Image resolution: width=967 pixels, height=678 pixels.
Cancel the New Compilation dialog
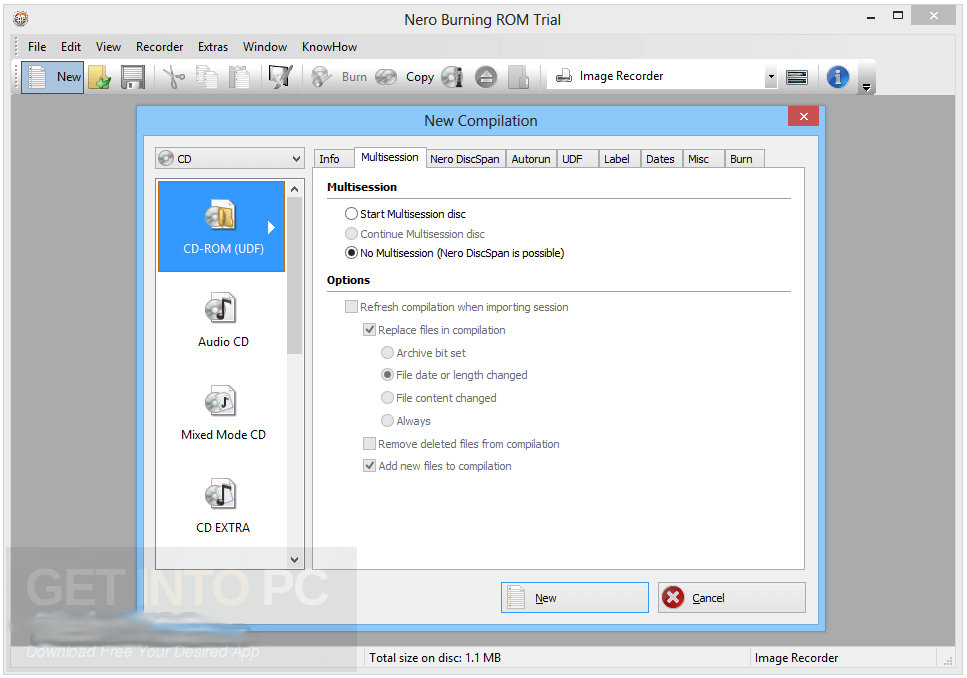click(x=731, y=597)
